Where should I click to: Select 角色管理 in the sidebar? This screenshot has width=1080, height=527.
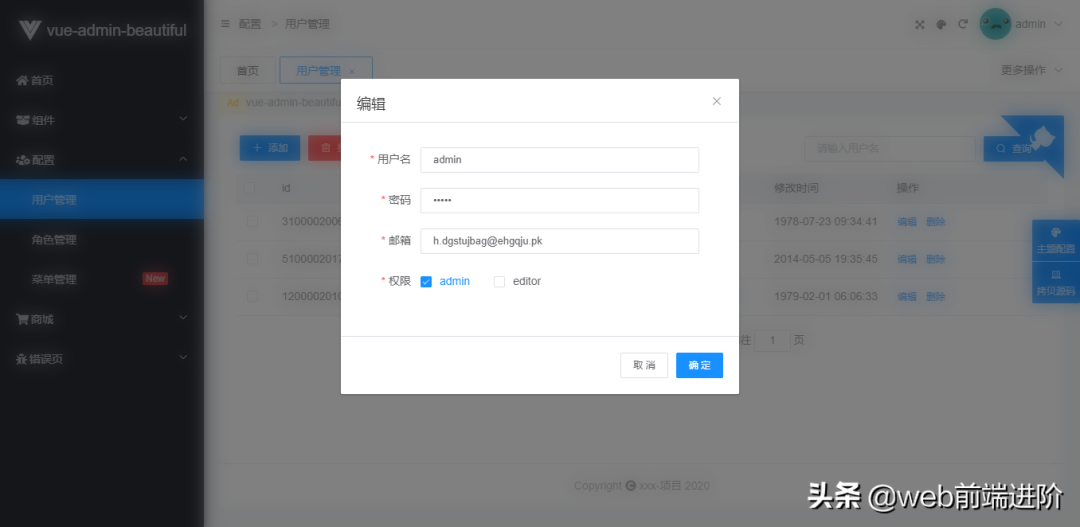click(x=102, y=240)
